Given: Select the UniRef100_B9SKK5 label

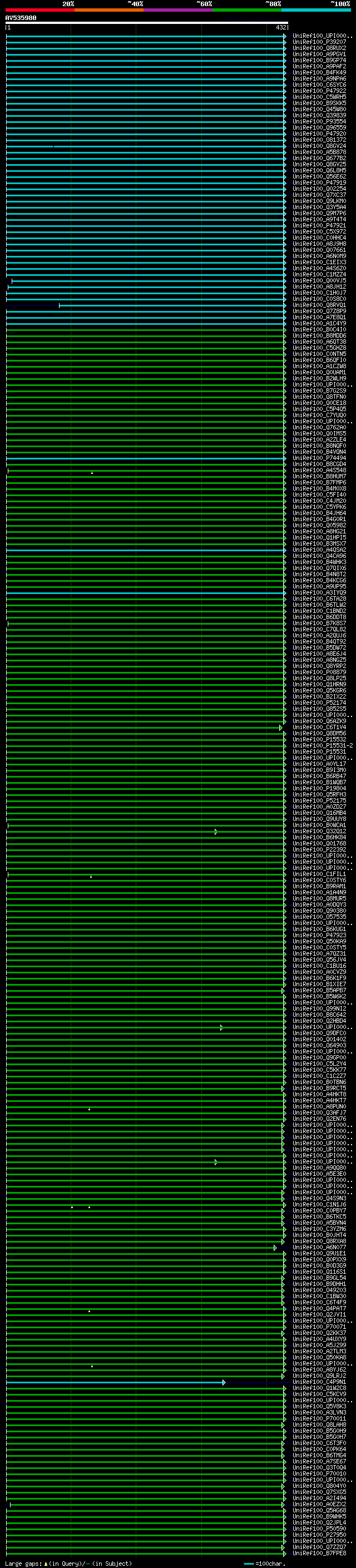Looking at the screenshot, I should point(319,103).
